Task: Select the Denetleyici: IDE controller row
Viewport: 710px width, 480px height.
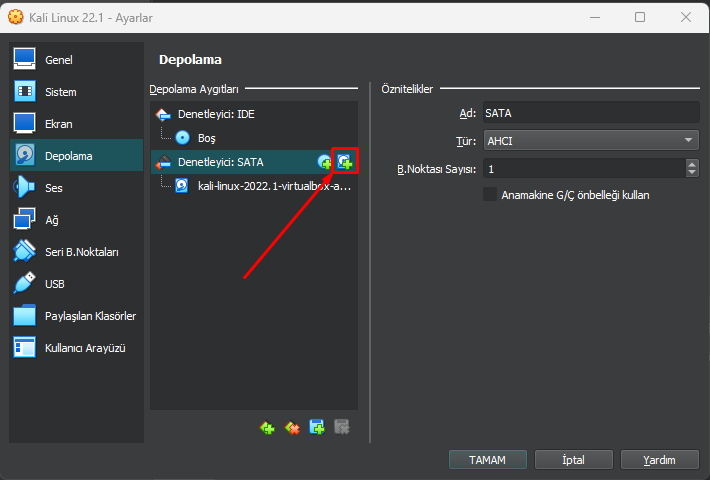Action: click(x=254, y=114)
